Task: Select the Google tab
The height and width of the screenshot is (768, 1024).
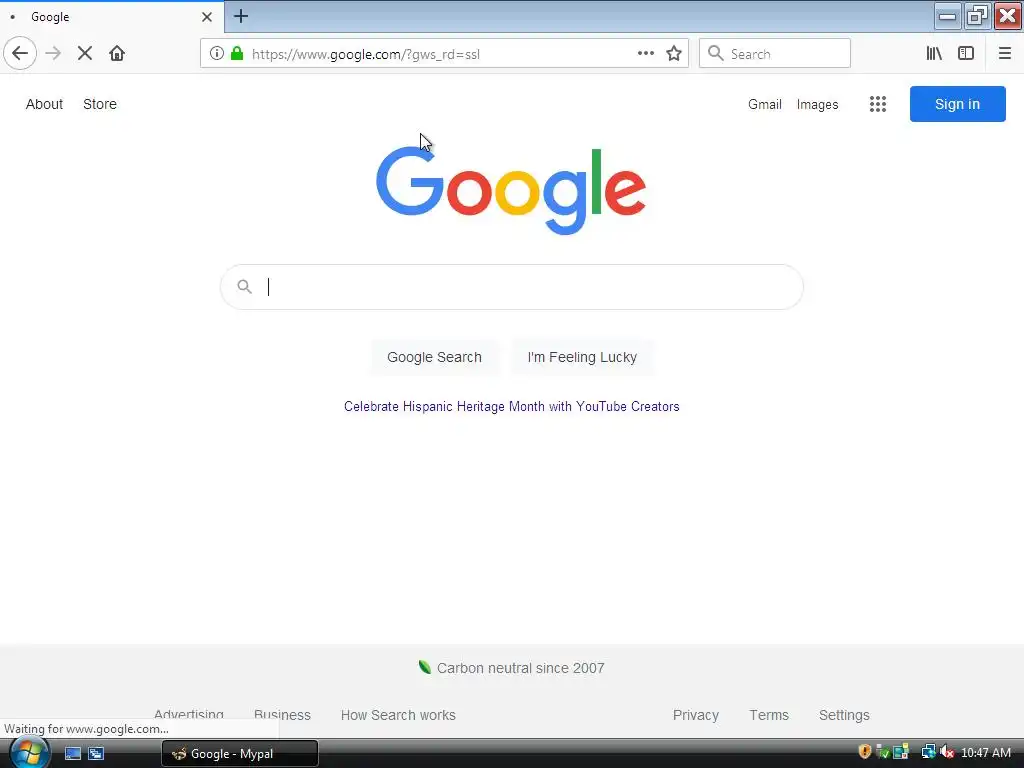Action: point(112,17)
